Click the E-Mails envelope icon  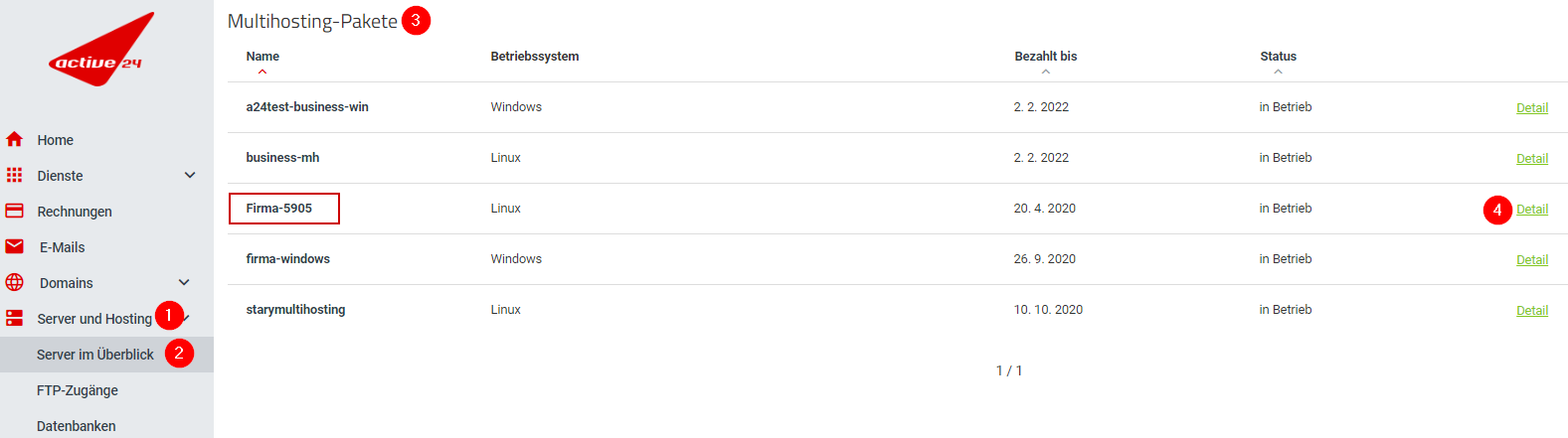14,247
